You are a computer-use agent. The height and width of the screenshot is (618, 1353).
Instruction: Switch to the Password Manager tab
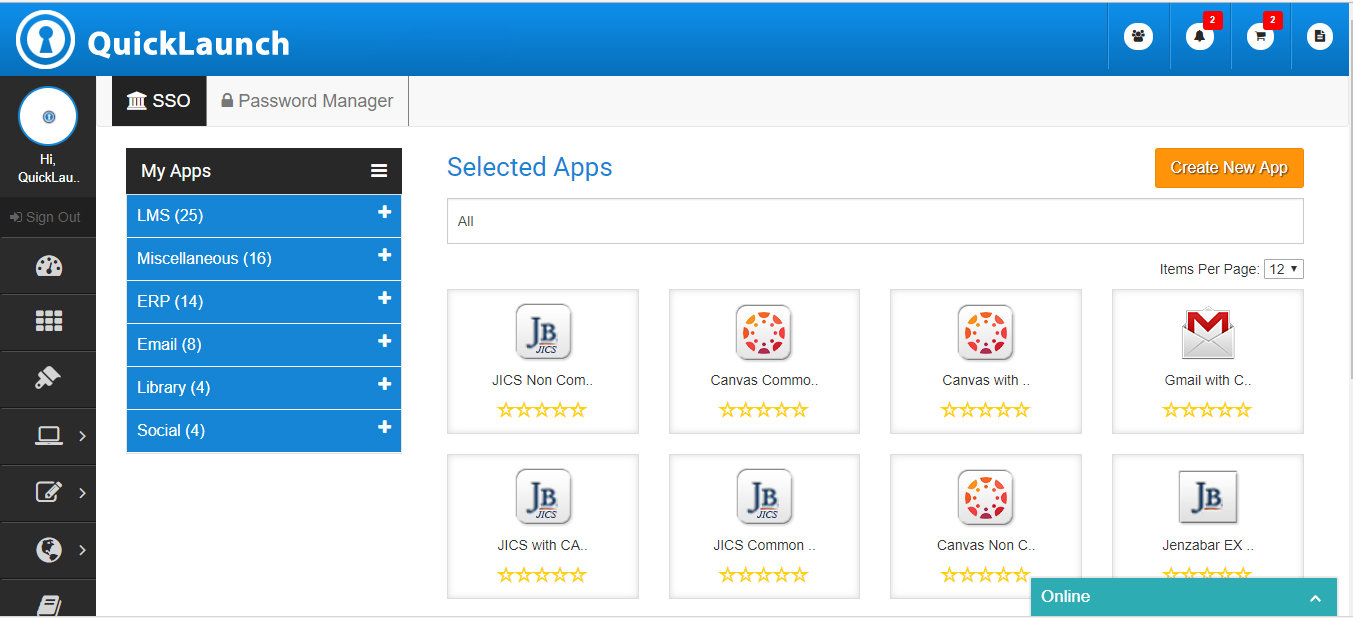(307, 101)
